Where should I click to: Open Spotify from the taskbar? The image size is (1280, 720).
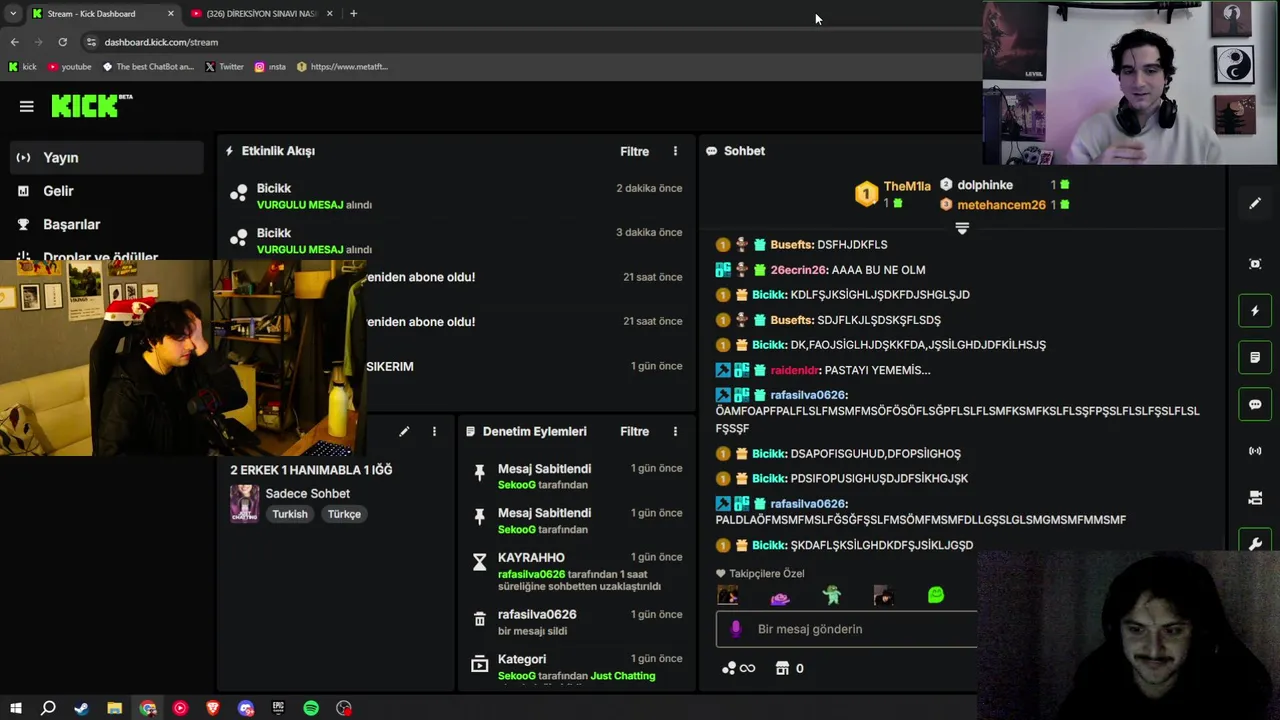[x=311, y=708]
